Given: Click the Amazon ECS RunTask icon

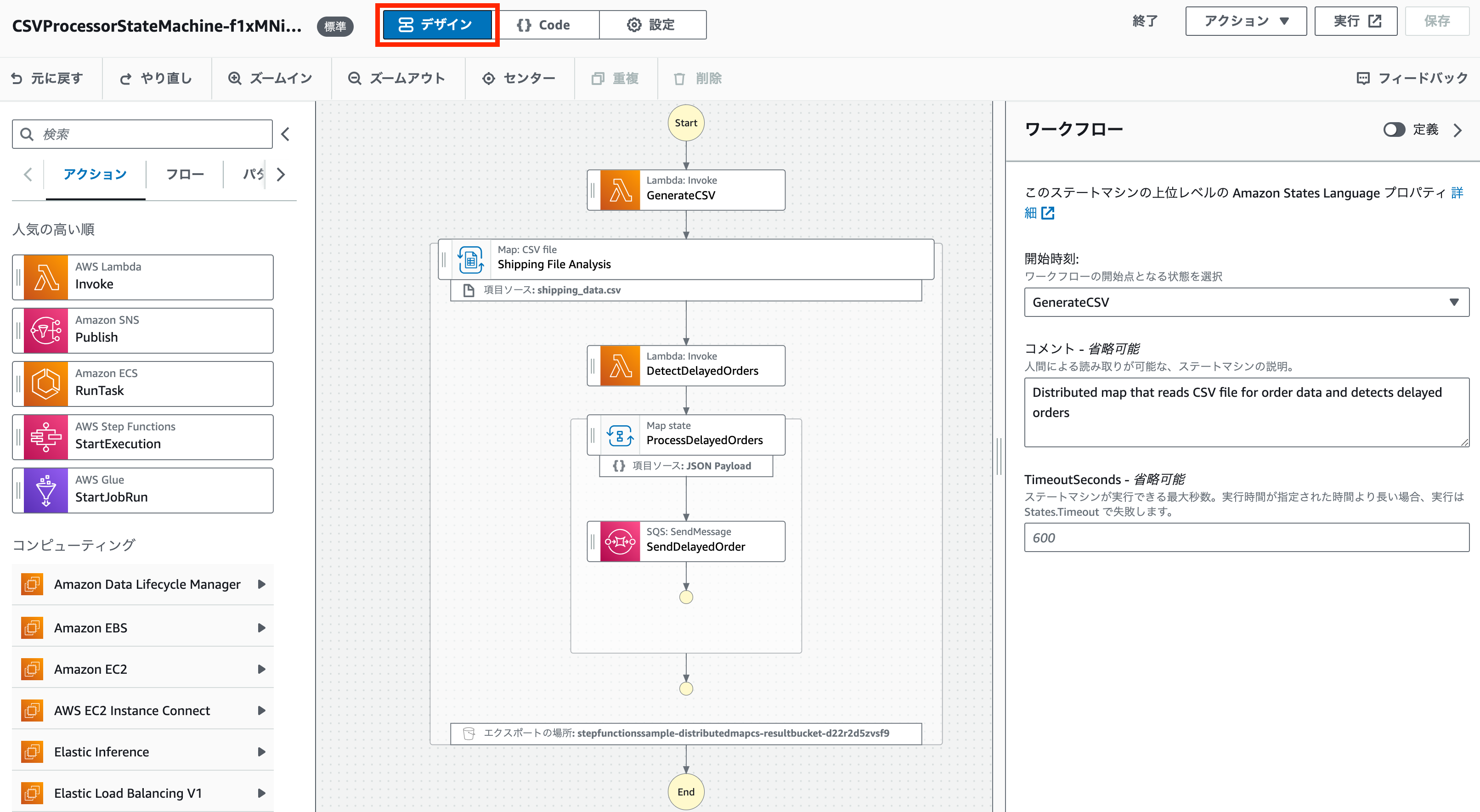Looking at the screenshot, I should [x=46, y=383].
